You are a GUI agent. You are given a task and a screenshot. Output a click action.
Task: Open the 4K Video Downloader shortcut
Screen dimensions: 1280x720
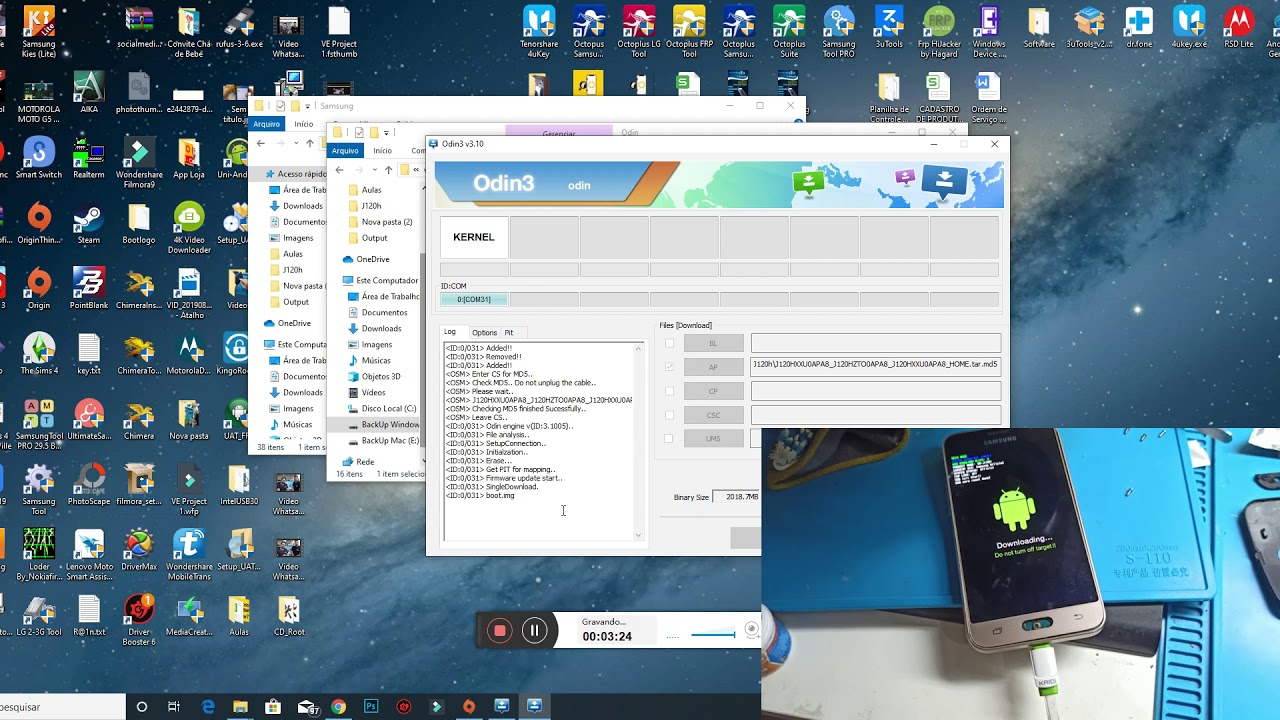click(189, 228)
